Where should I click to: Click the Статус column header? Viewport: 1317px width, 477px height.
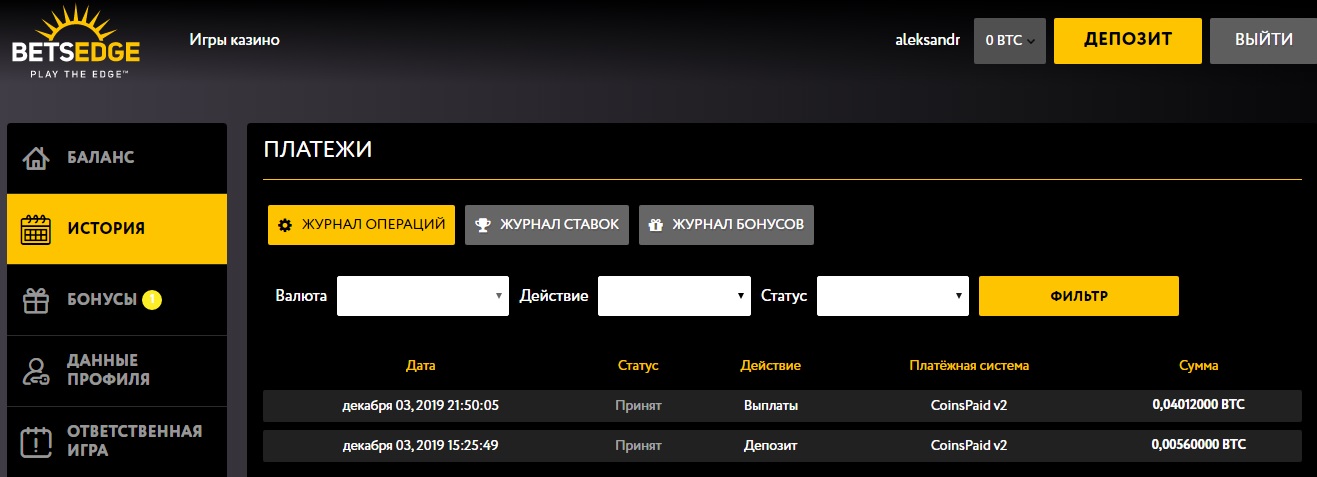pyautogui.click(x=638, y=366)
